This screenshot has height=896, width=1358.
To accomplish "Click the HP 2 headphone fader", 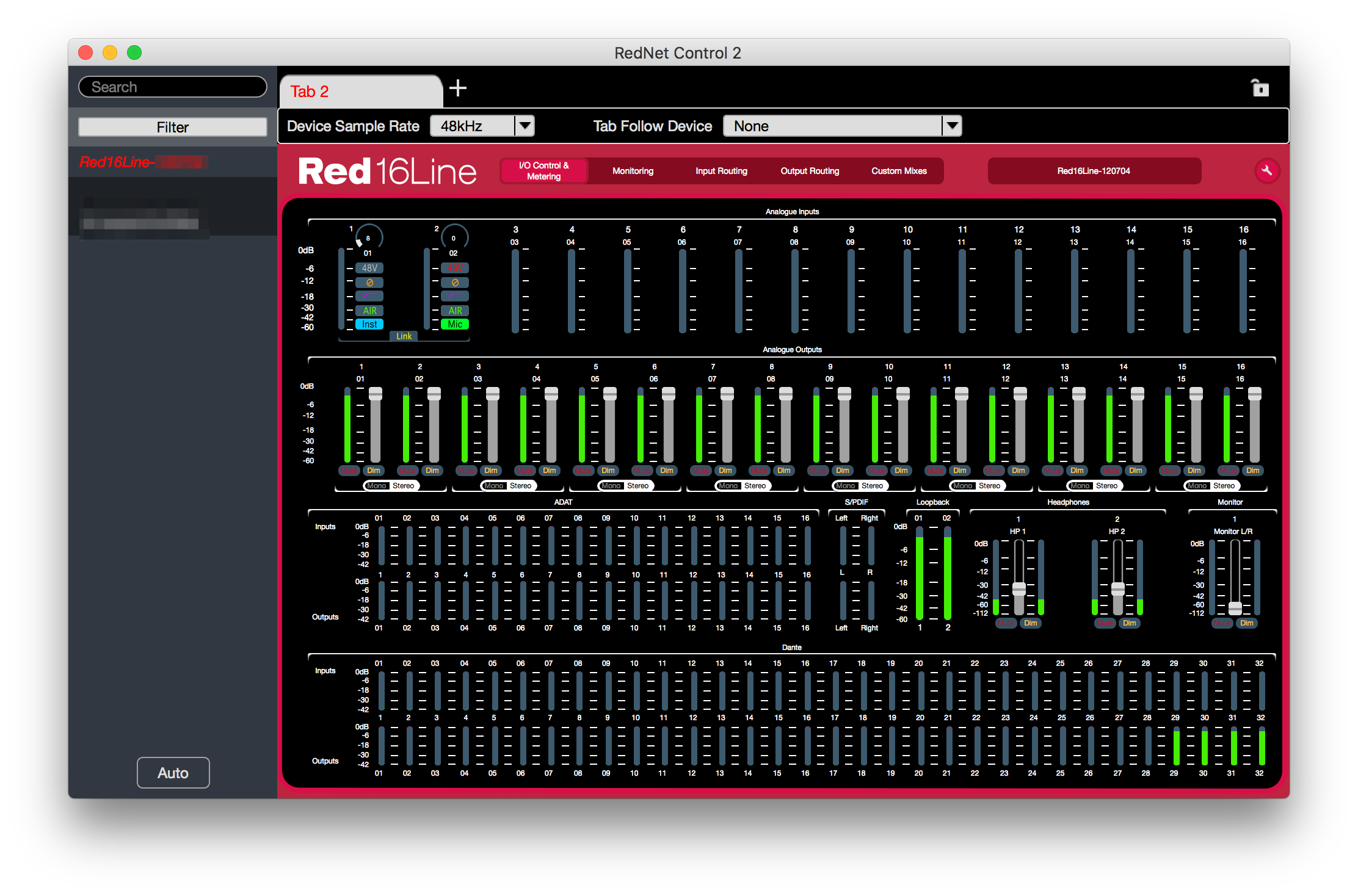I will click(1118, 589).
